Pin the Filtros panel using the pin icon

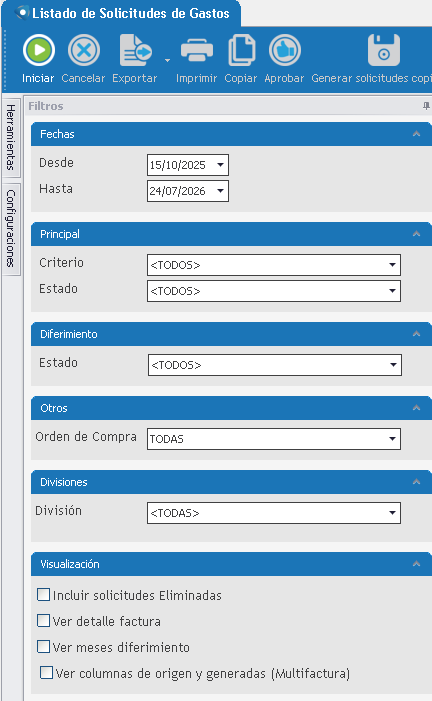tap(426, 106)
